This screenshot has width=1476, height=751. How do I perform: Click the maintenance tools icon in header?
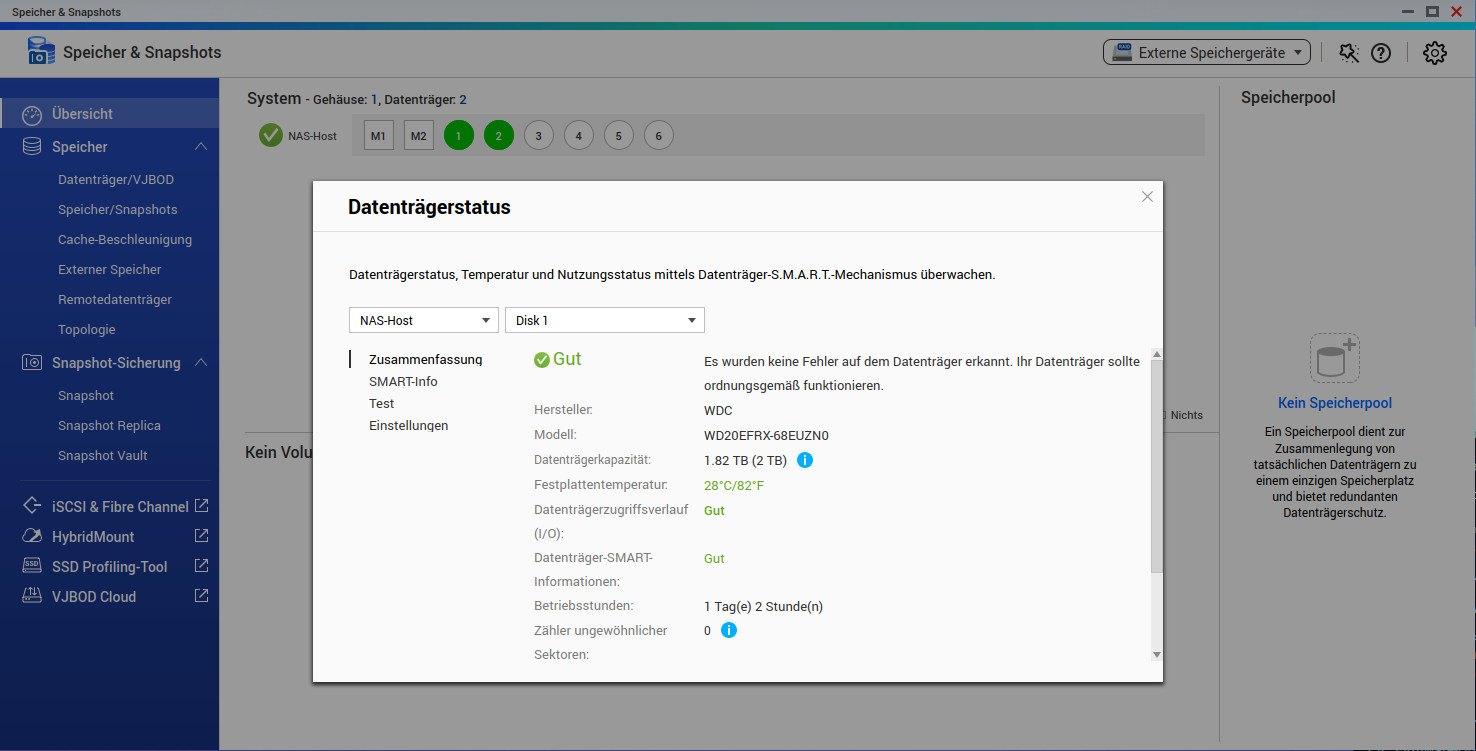[x=1349, y=53]
